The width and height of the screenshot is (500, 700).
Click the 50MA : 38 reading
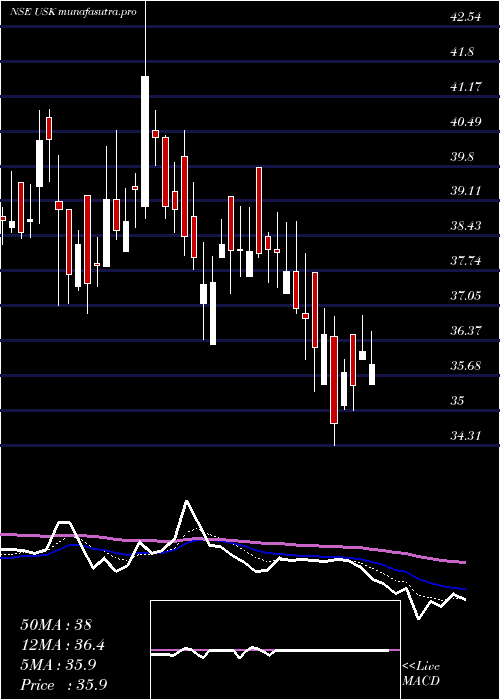click(x=56, y=625)
